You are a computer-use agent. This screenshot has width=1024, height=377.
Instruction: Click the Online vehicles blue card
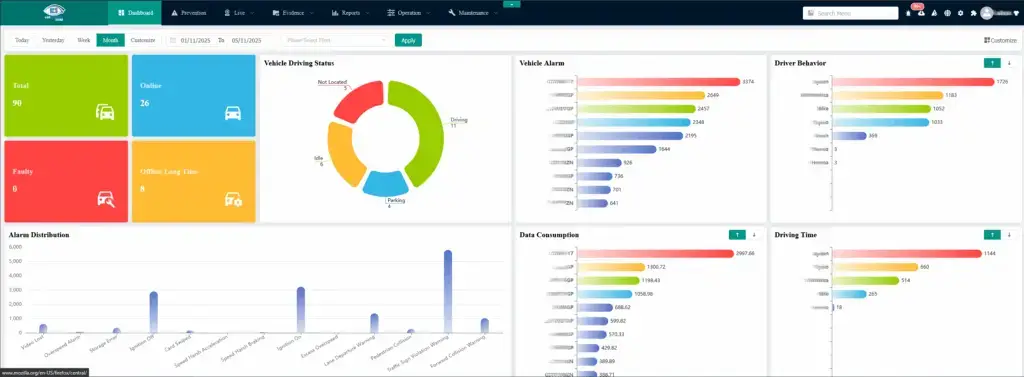point(193,95)
